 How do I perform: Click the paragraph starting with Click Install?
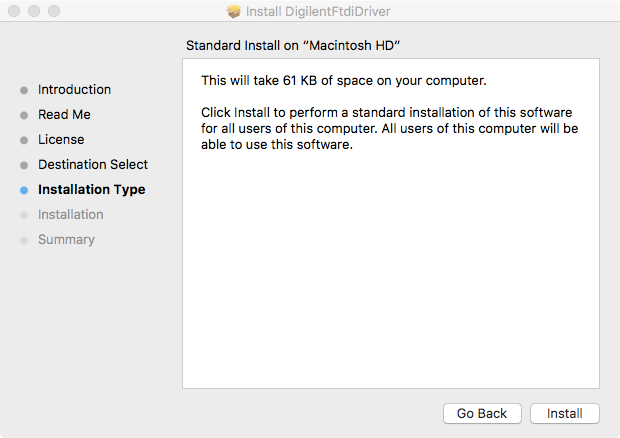389,128
